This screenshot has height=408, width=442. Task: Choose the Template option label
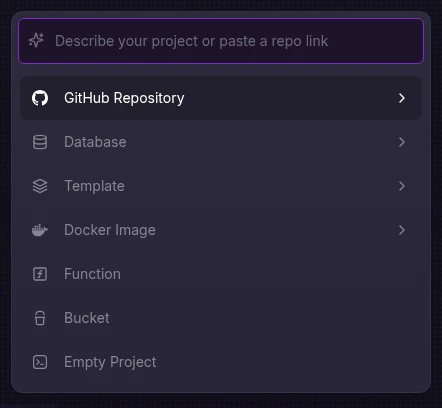pyautogui.click(x=94, y=186)
